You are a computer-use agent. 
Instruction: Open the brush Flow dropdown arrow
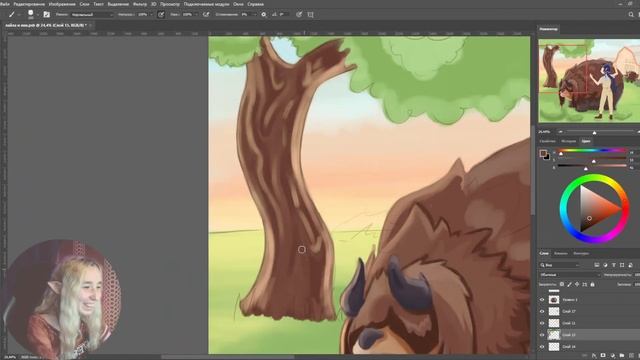tap(196, 15)
